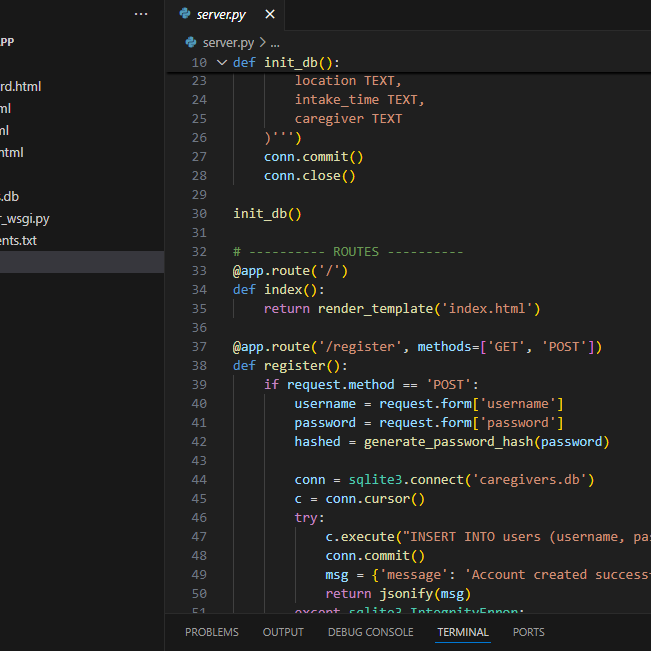Click line number 37 in the gutter
651x651 pixels.
click(197, 347)
